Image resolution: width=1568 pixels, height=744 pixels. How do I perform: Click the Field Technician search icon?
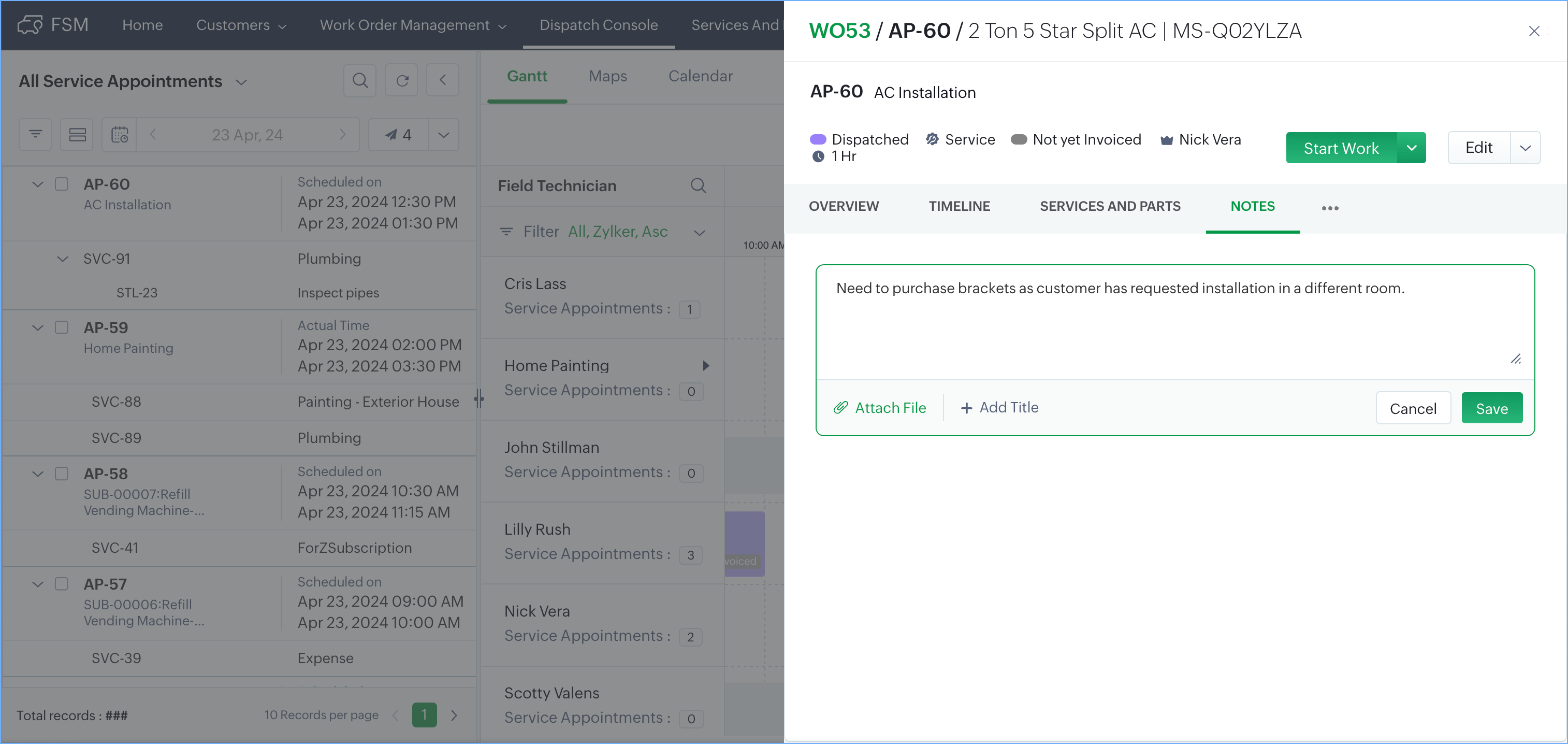(698, 185)
